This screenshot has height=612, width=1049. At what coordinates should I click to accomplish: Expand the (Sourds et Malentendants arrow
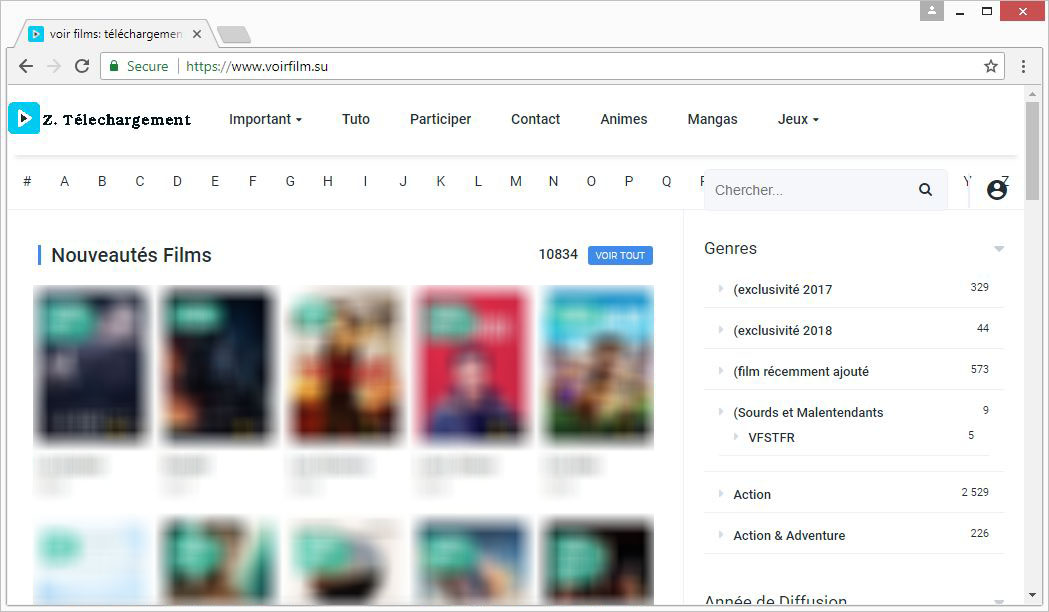point(721,412)
